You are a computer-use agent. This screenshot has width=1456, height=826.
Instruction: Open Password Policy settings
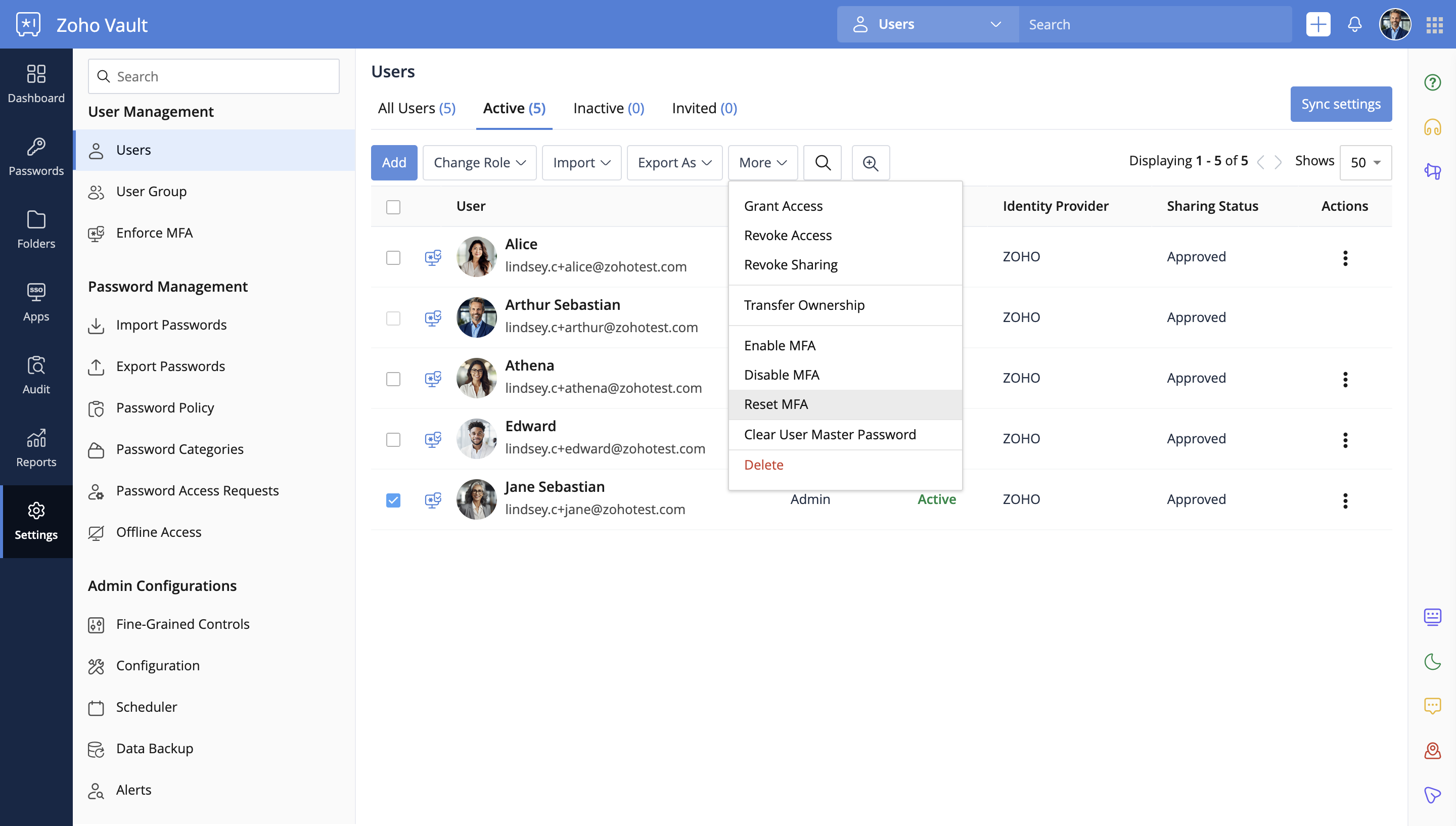214,407
